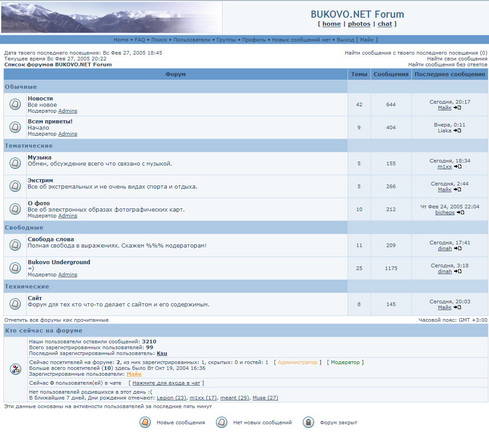
Task: Open the home link under forum title
Action: (331, 24)
